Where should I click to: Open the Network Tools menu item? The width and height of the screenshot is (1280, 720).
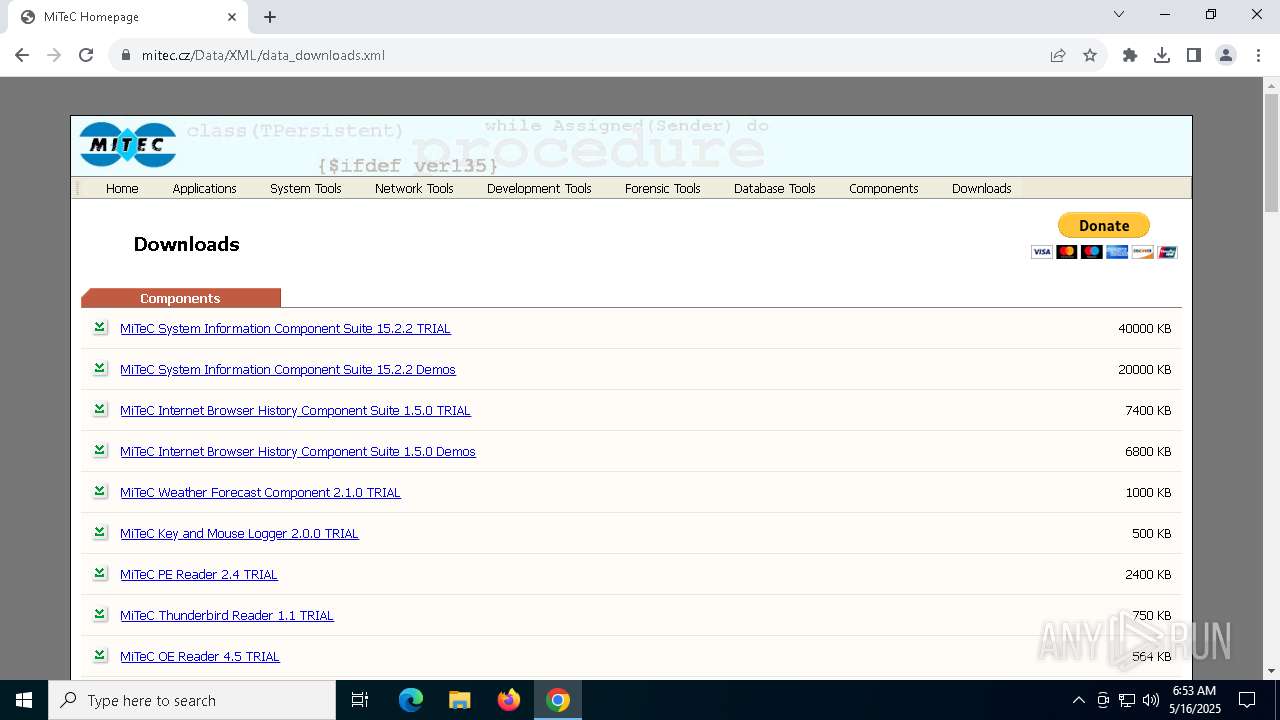pyautogui.click(x=414, y=188)
